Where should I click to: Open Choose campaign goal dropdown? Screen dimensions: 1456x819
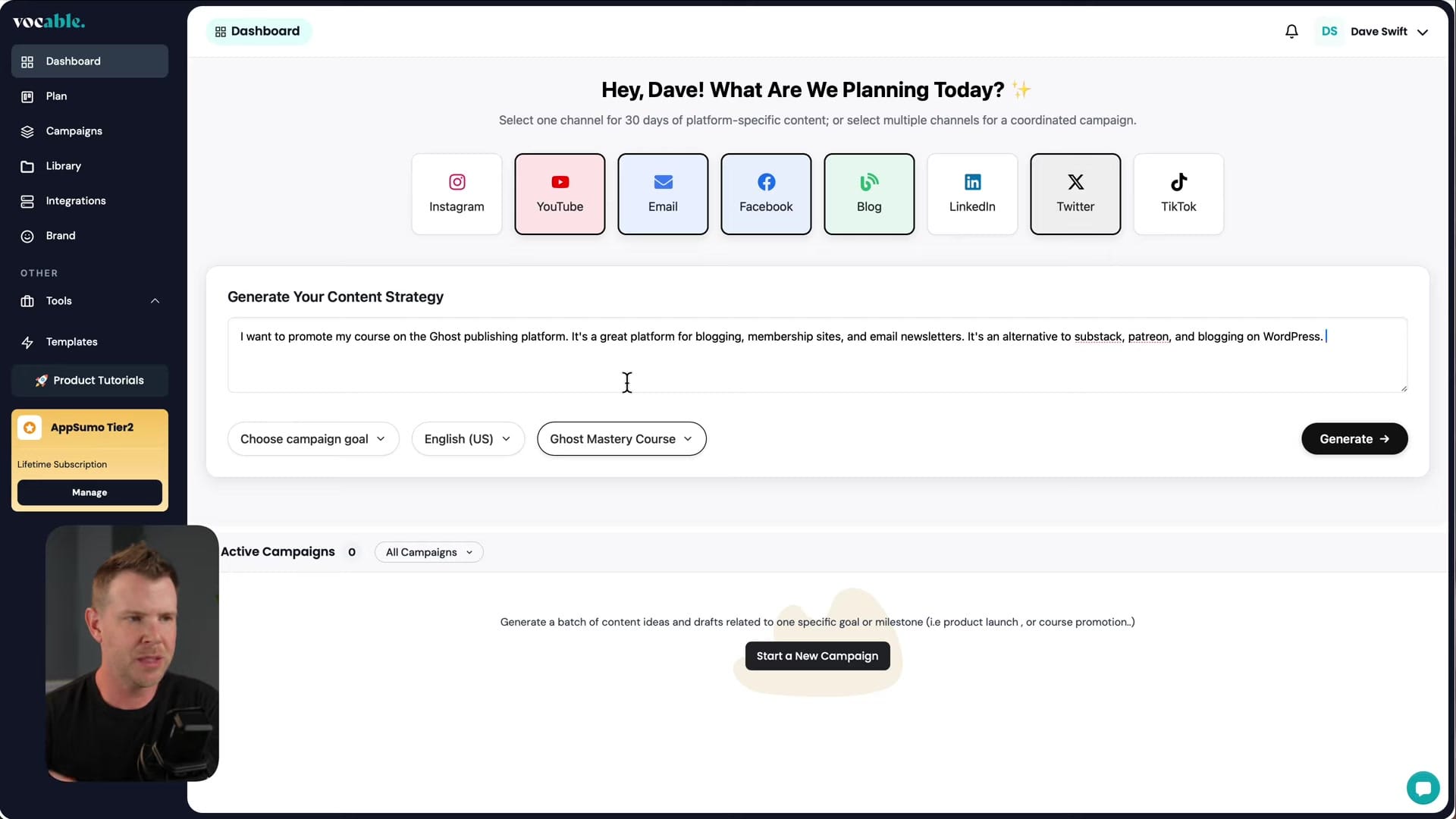click(x=313, y=439)
